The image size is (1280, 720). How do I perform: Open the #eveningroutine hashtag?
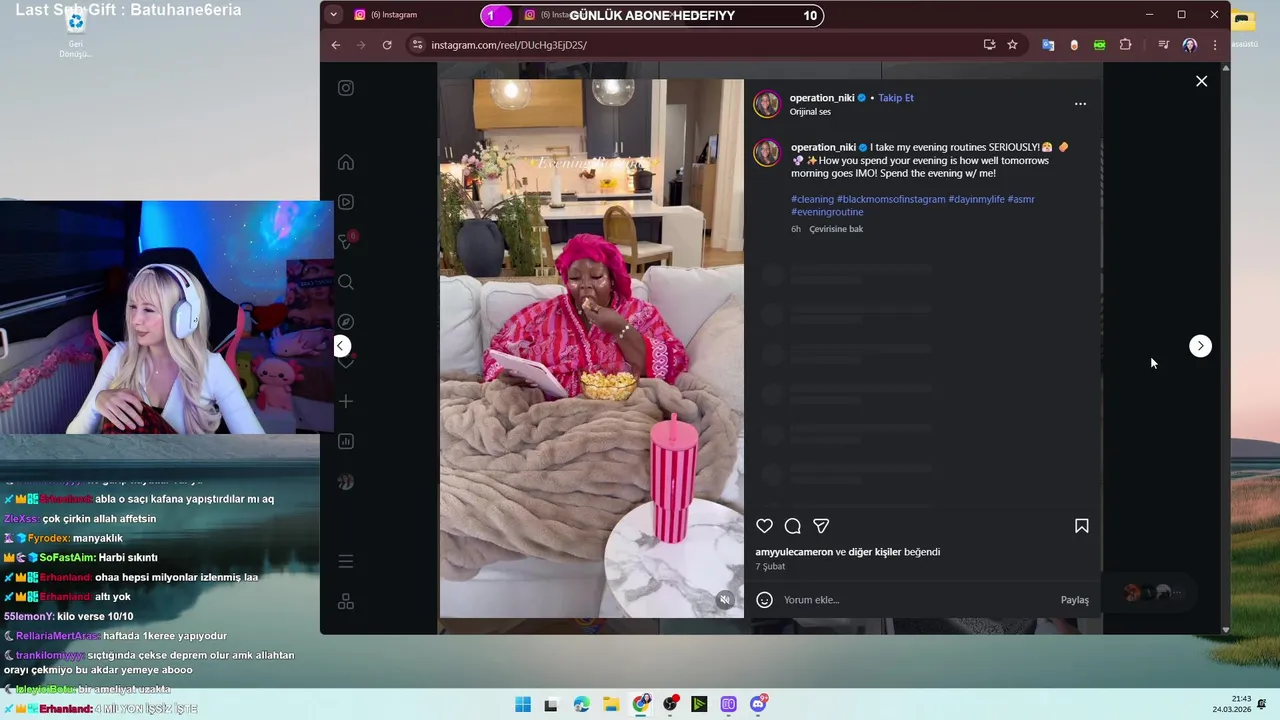827,212
